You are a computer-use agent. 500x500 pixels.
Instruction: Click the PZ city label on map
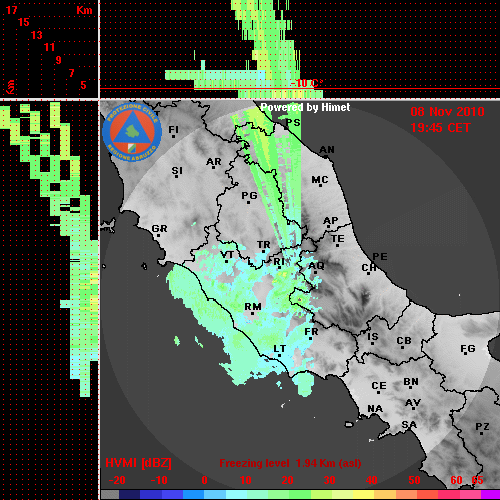point(482,426)
